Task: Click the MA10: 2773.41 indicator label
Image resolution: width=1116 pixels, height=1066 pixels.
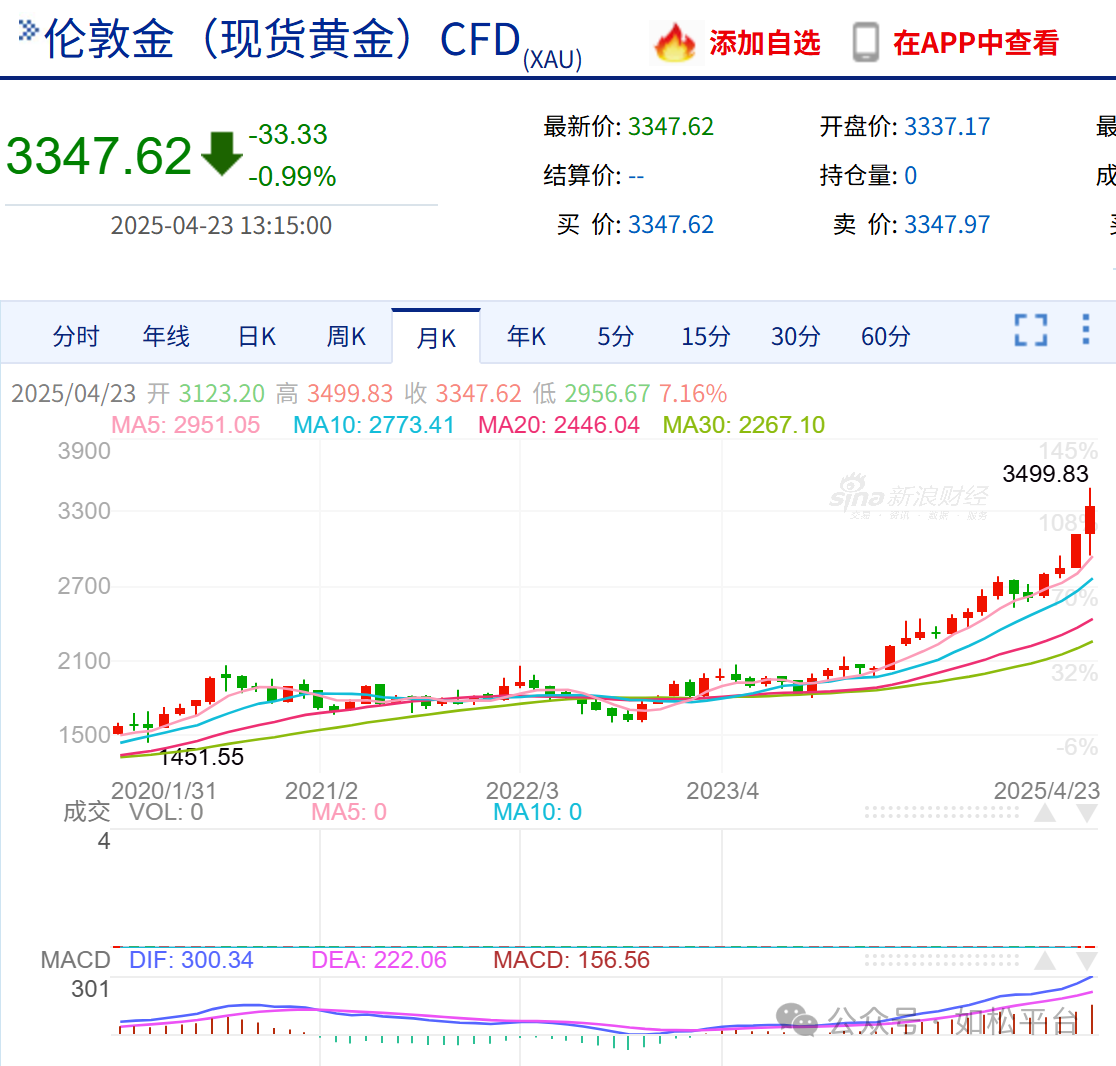Action: tap(374, 425)
